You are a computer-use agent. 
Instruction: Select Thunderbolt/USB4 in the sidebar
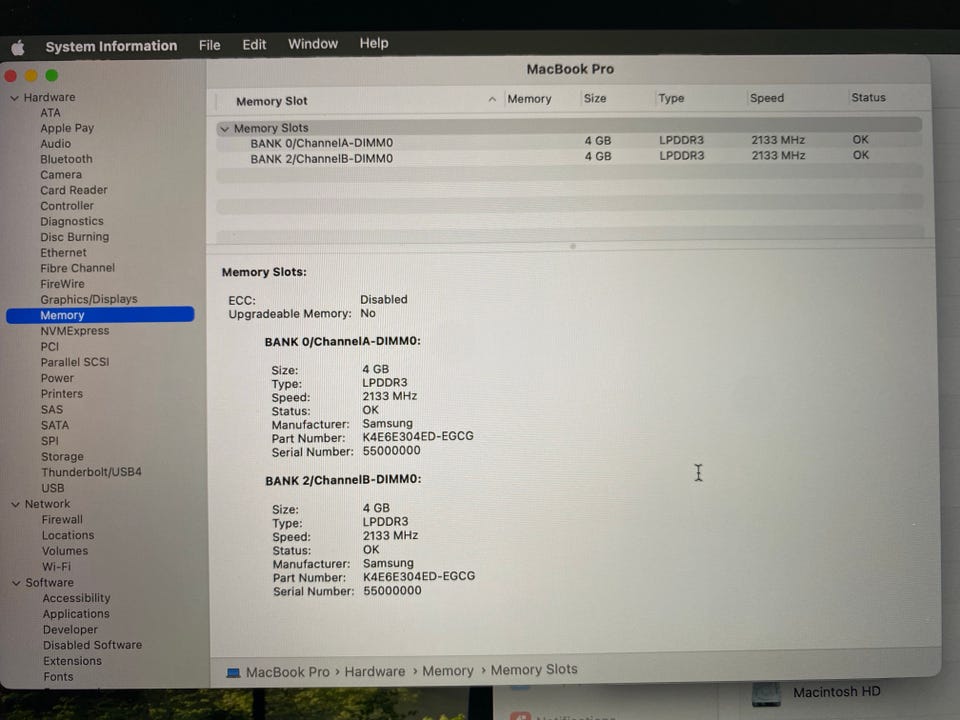click(91, 472)
